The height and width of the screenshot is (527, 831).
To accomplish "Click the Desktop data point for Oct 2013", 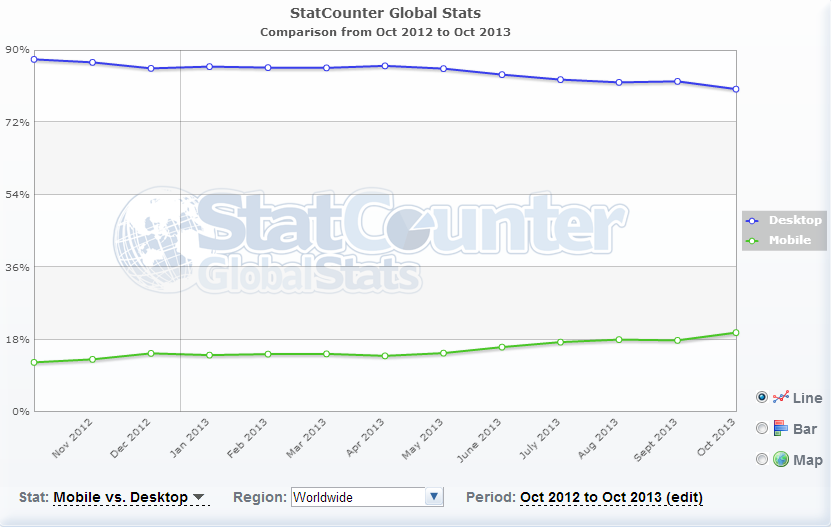I will pyautogui.click(x=736, y=89).
